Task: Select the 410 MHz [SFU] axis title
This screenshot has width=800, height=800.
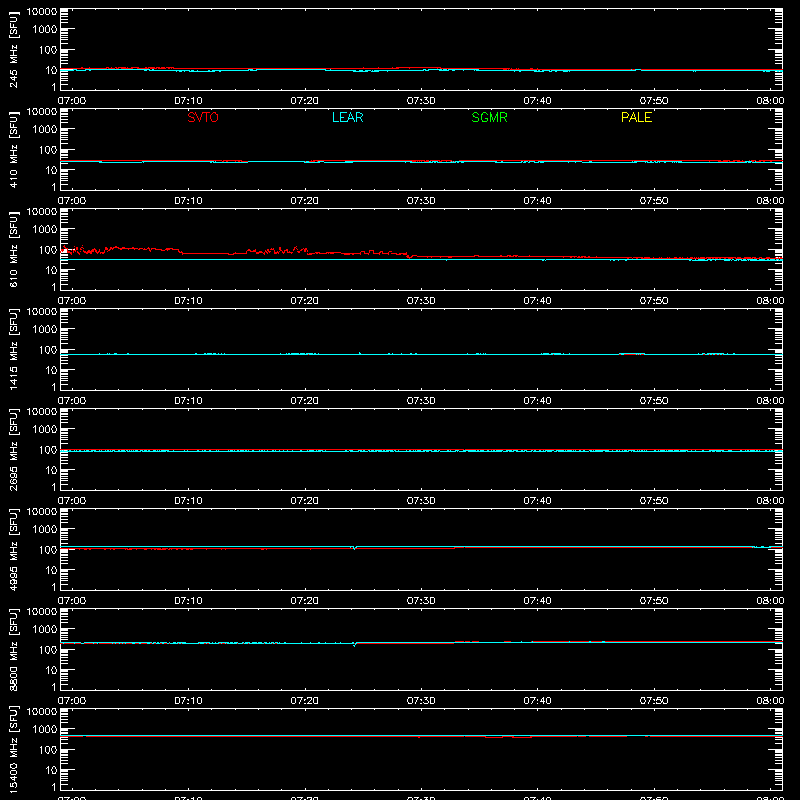Action: point(14,149)
